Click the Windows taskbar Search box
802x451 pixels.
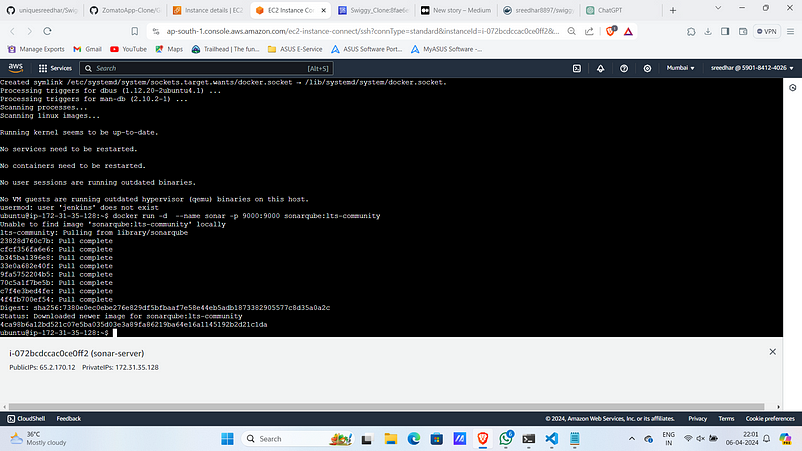(298, 439)
